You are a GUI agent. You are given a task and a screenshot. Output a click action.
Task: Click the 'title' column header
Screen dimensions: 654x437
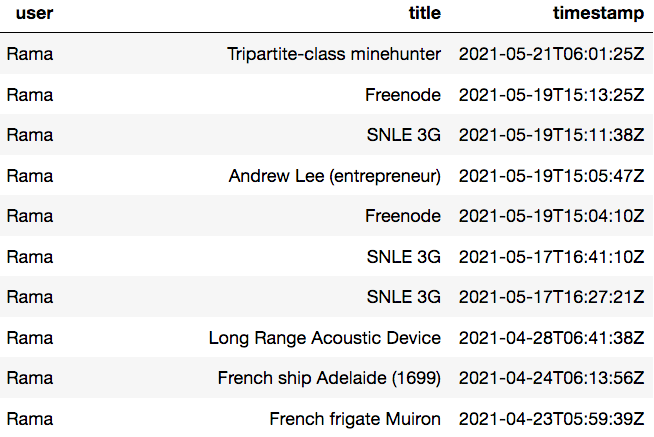click(x=425, y=14)
